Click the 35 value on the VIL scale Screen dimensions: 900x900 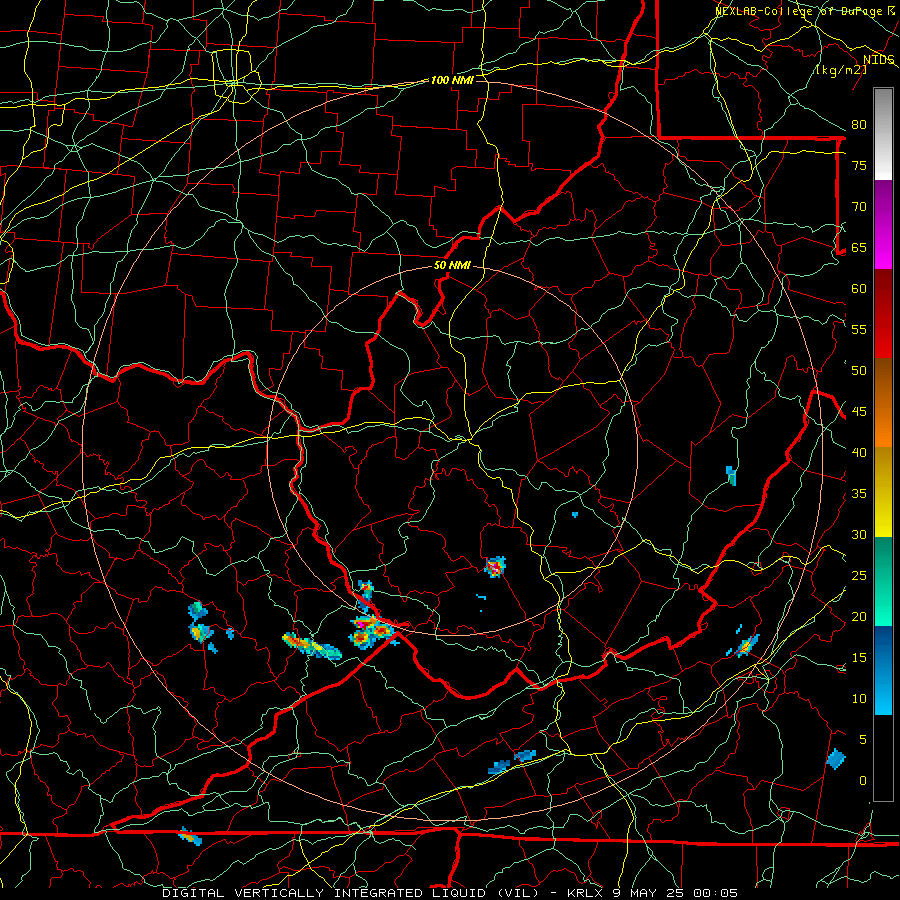click(x=859, y=494)
